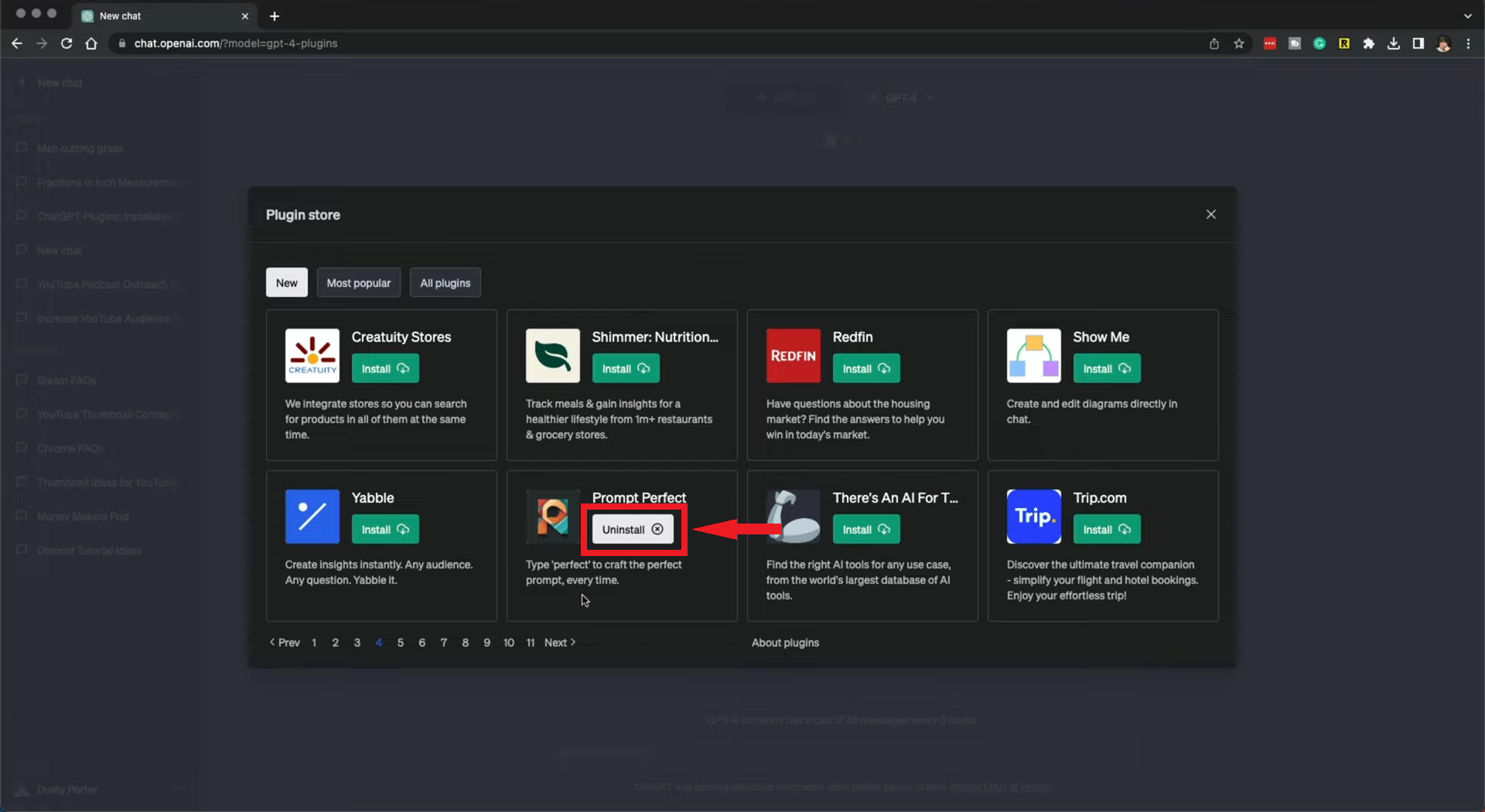This screenshot has height=812, width=1485.
Task: Open the browser extensions puzzle icon
Action: [x=1368, y=43]
